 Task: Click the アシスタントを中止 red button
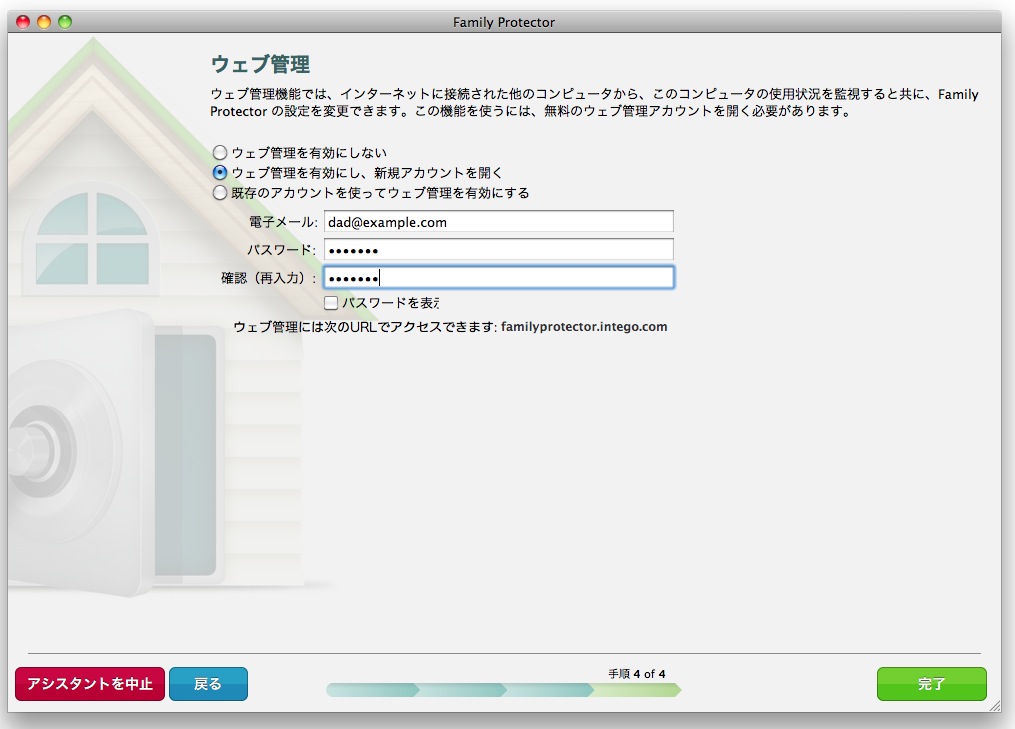(x=90, y=684)
